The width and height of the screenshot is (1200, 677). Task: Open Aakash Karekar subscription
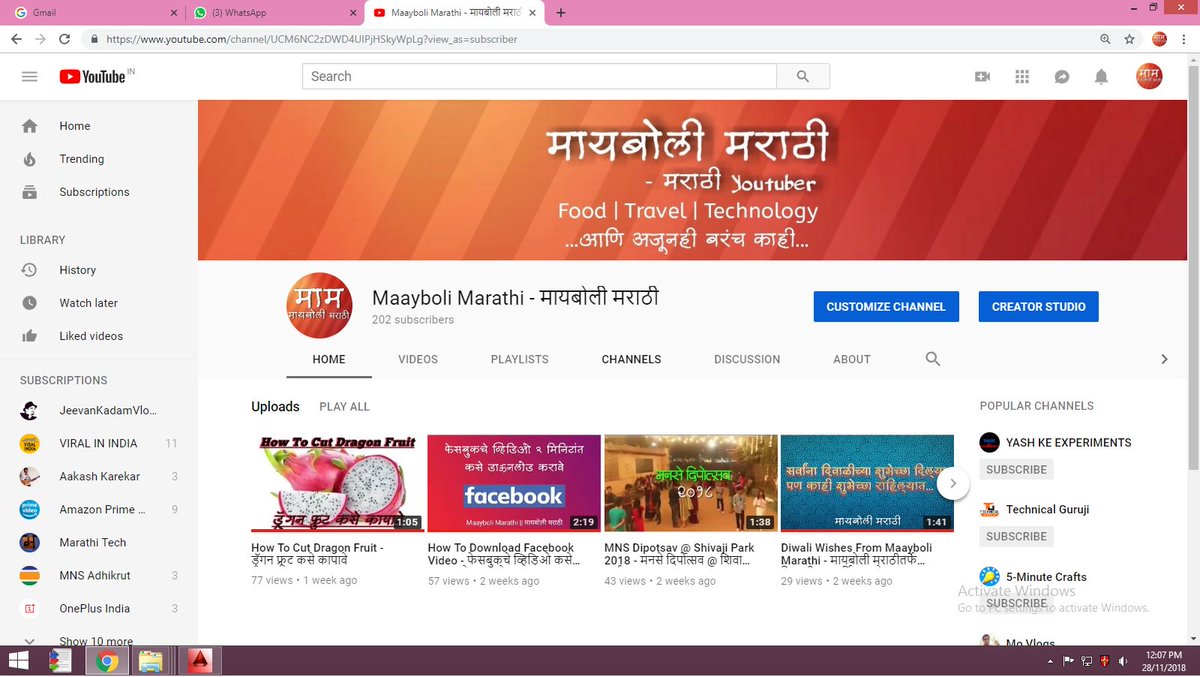click(x=98, y=476)
